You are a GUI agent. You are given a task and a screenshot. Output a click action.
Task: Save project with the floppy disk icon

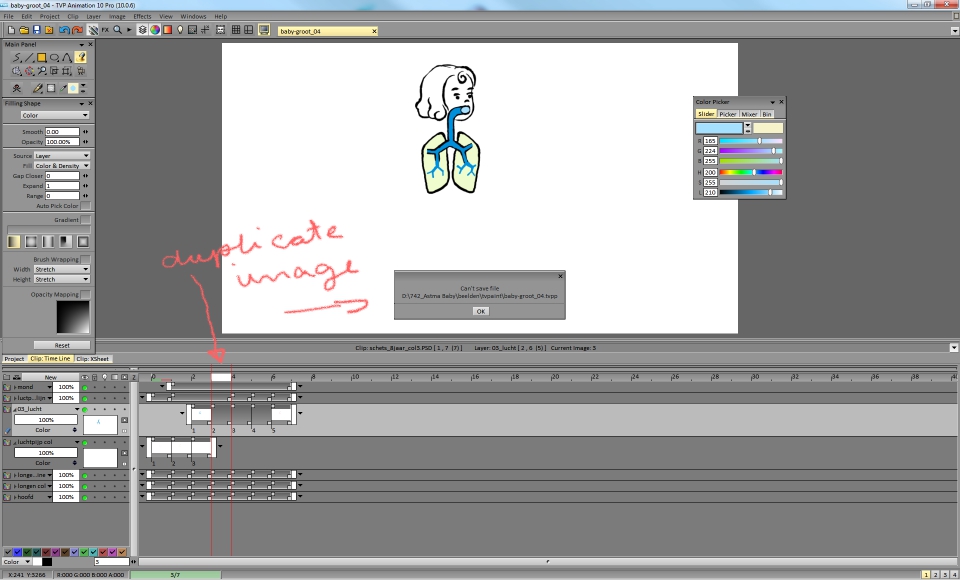(x=36, y=30)
